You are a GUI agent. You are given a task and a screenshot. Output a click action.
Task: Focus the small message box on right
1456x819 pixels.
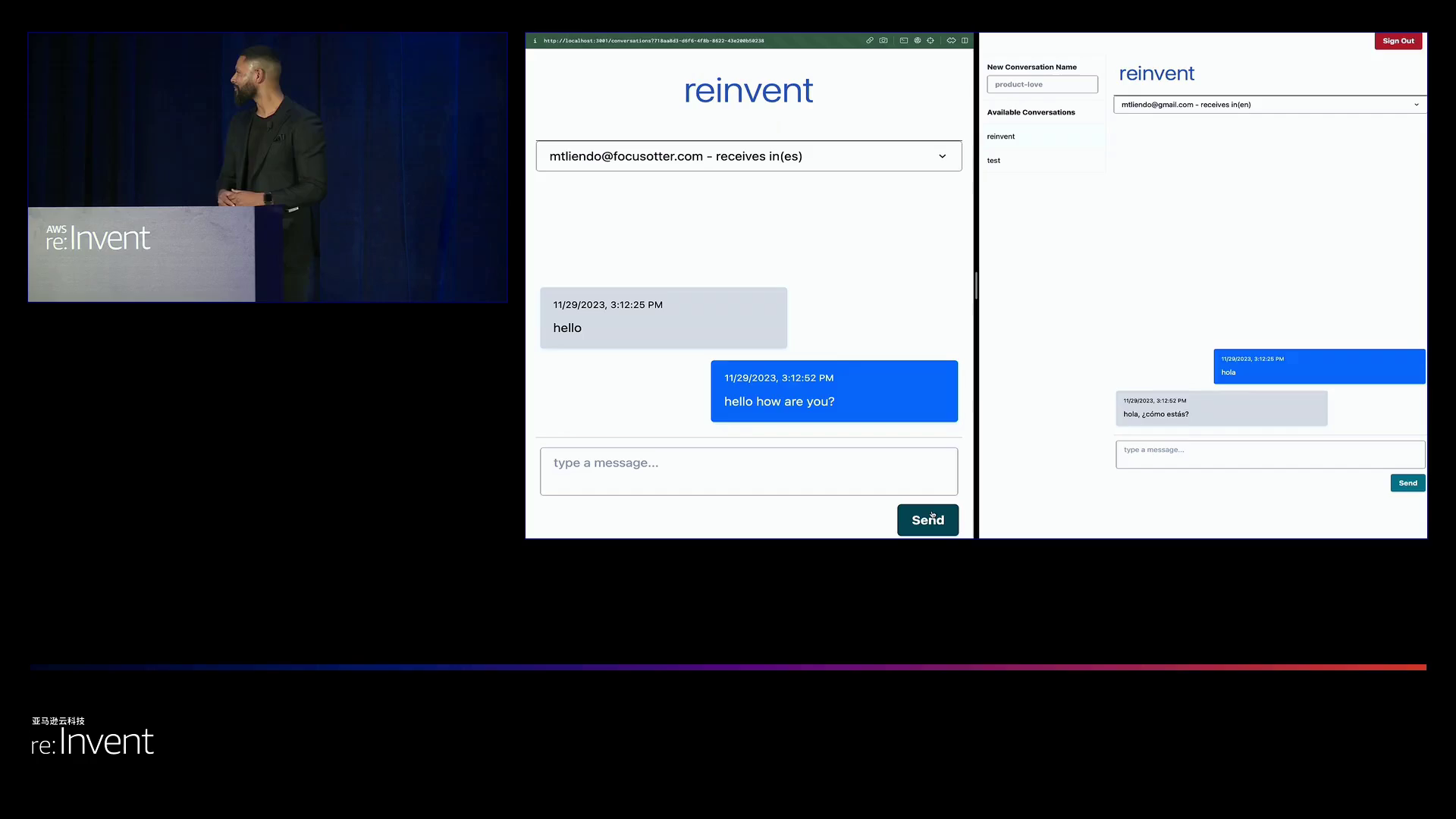[x=1269, y=454]
